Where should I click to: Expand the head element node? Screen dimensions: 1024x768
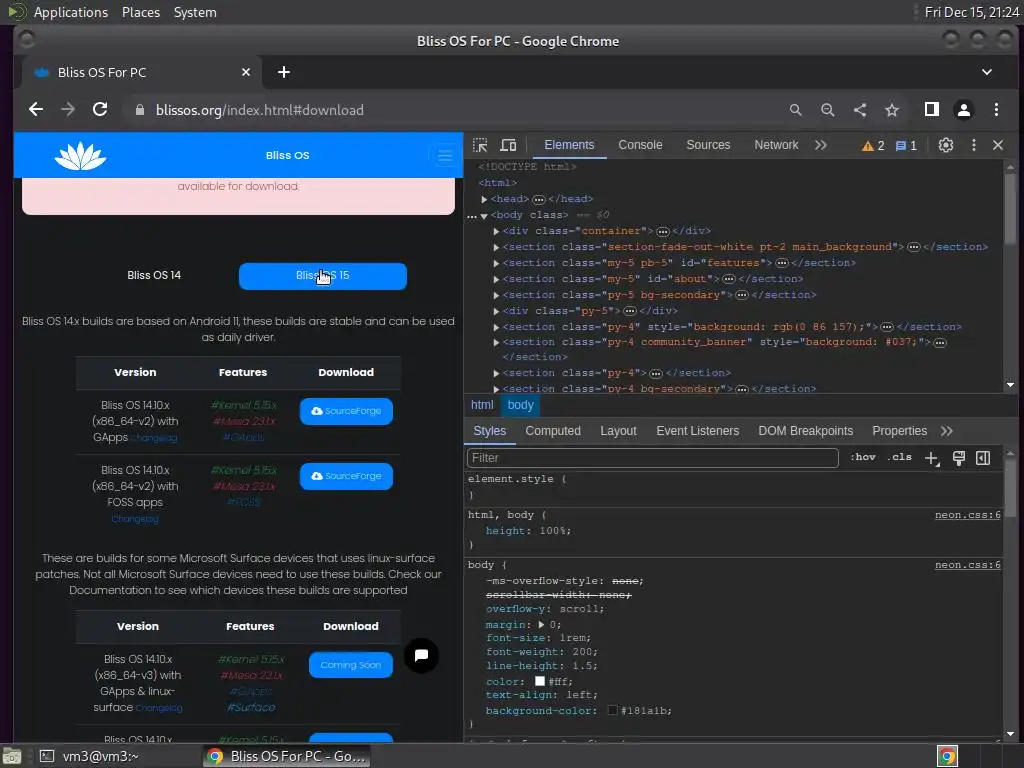click(484, 199)
